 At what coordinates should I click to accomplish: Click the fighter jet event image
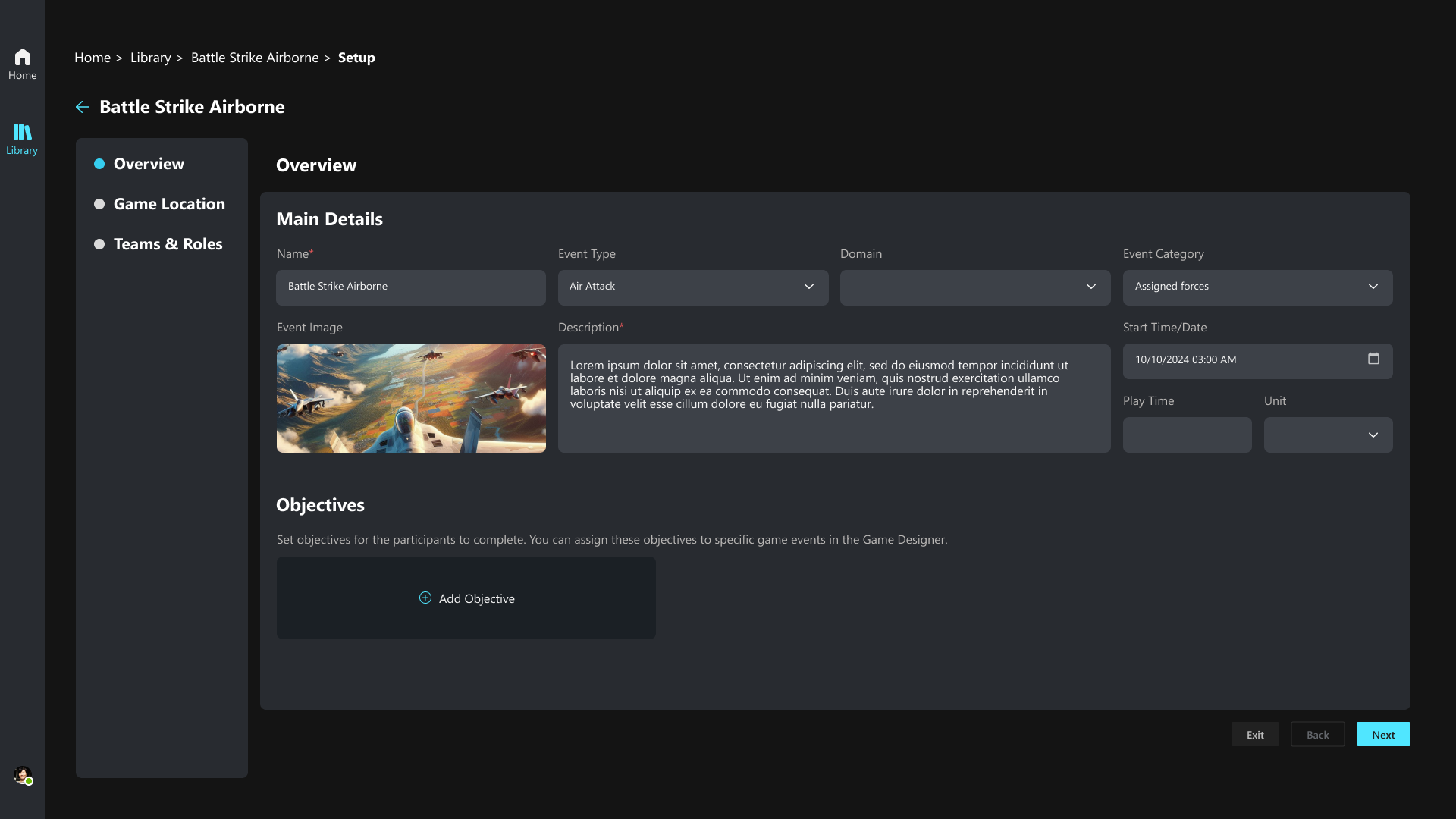[410, 398]
